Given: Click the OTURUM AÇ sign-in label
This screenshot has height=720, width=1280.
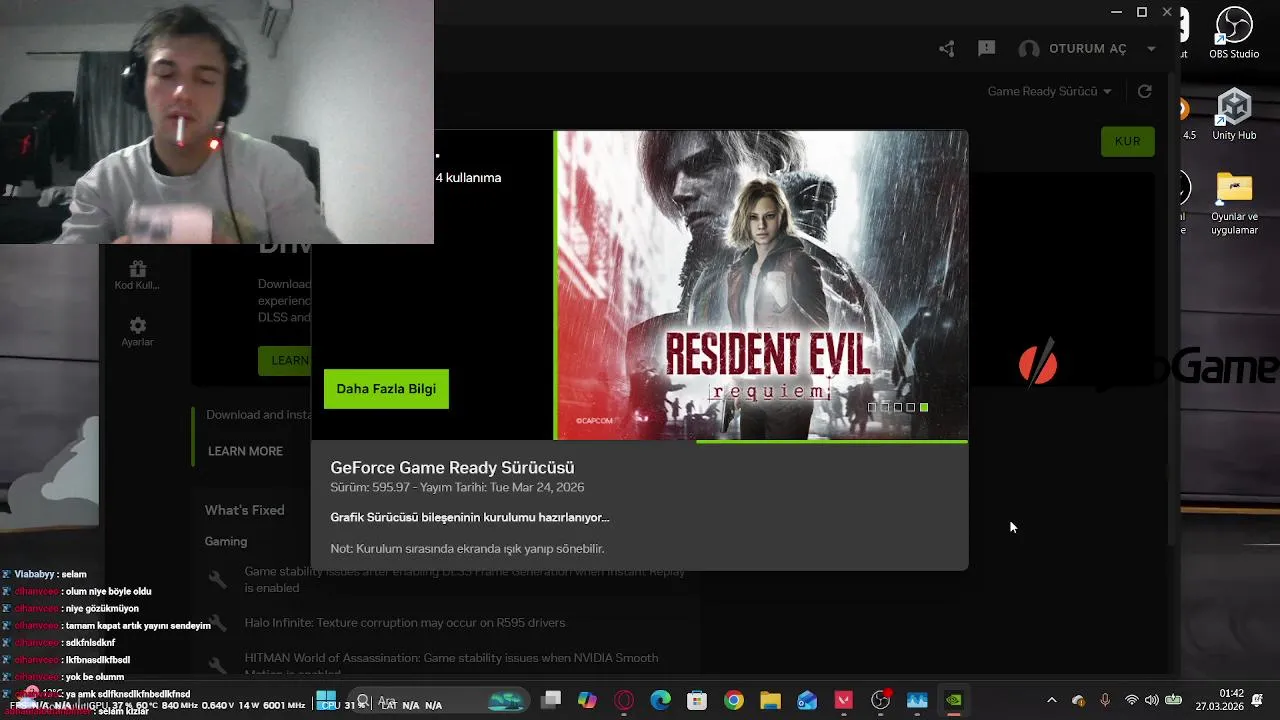Looking at the screenshot, I should point(1087,49).
